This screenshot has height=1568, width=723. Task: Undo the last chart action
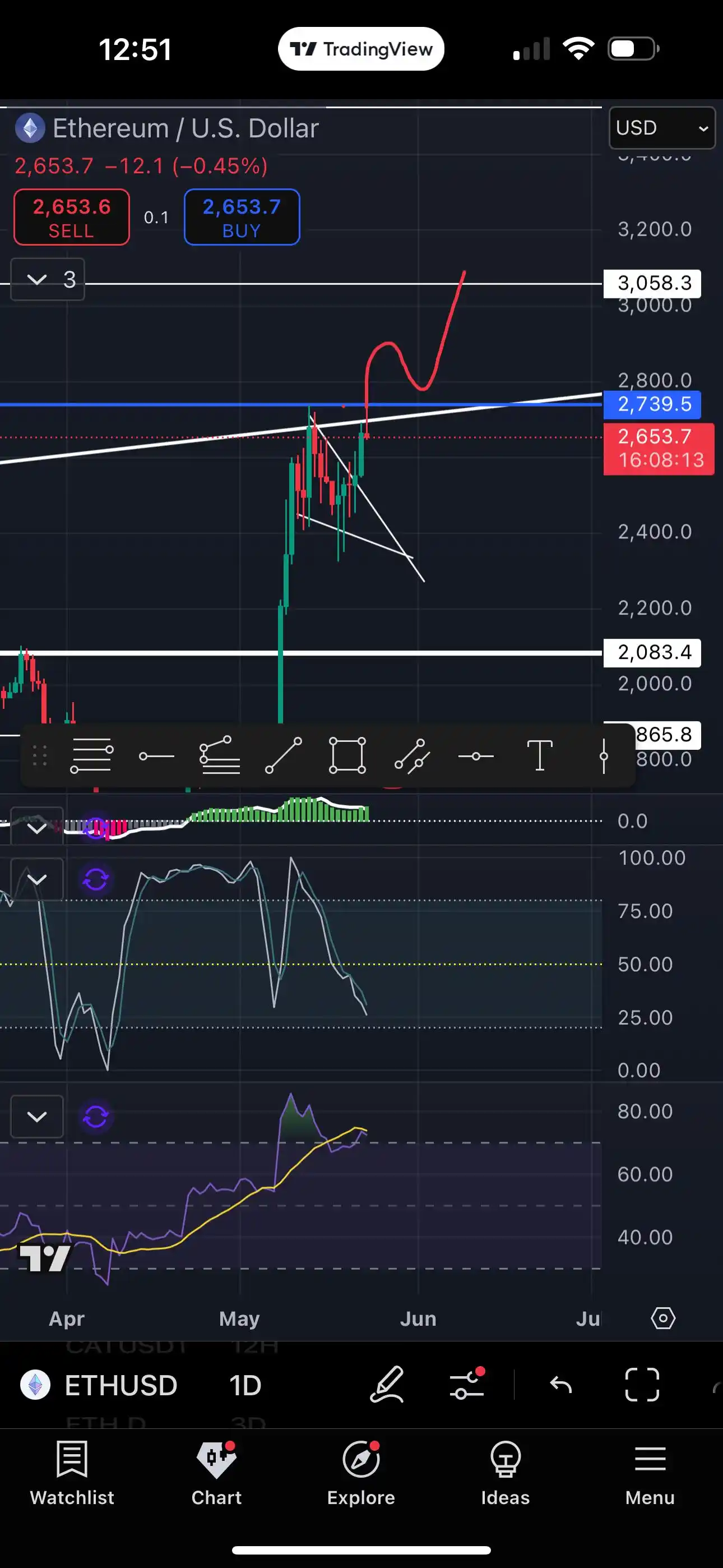[x=560, y=1385]
